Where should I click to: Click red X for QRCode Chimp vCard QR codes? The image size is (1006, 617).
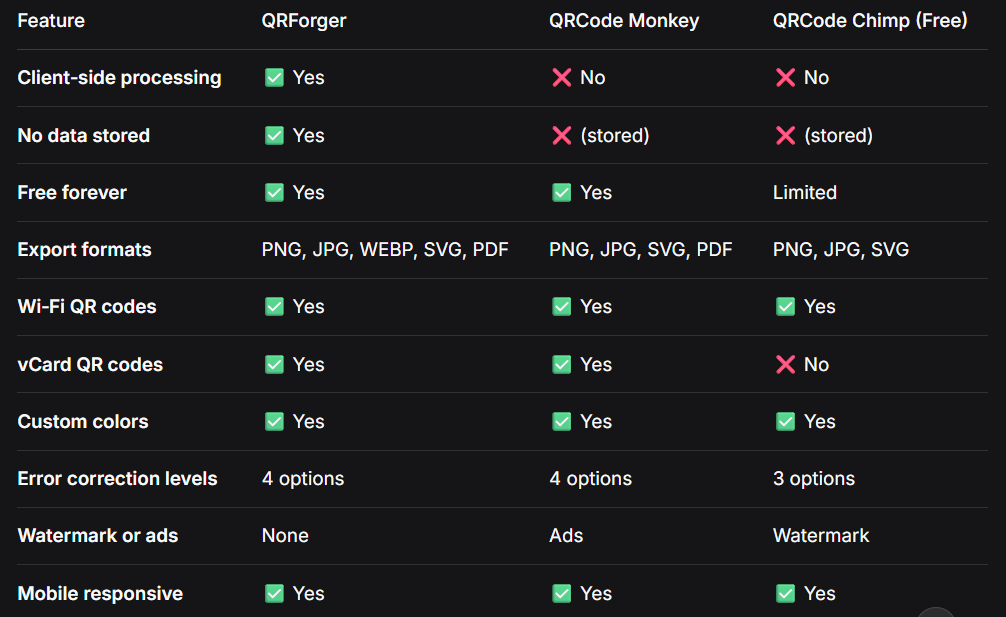(785, 364)
